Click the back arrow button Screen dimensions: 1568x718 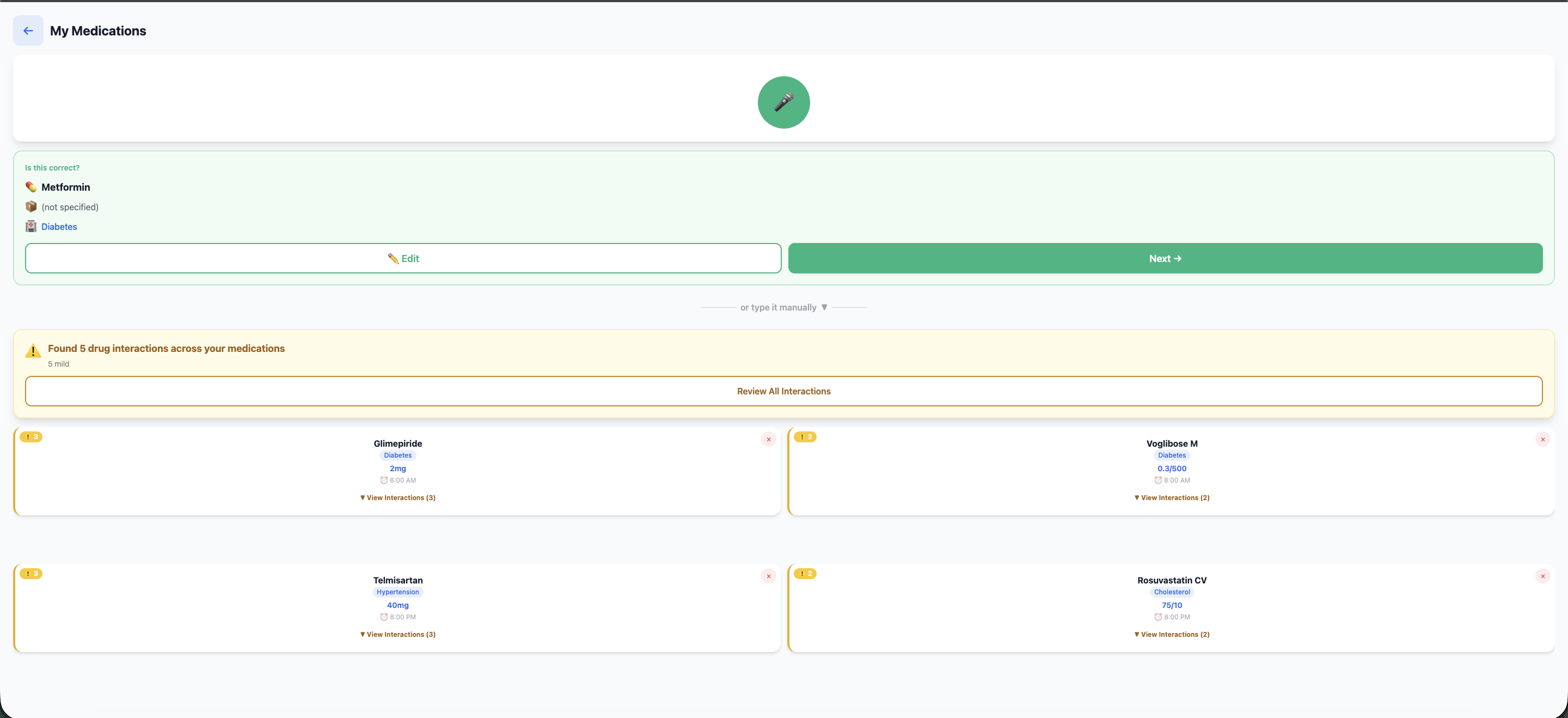(x=28, y=31)
